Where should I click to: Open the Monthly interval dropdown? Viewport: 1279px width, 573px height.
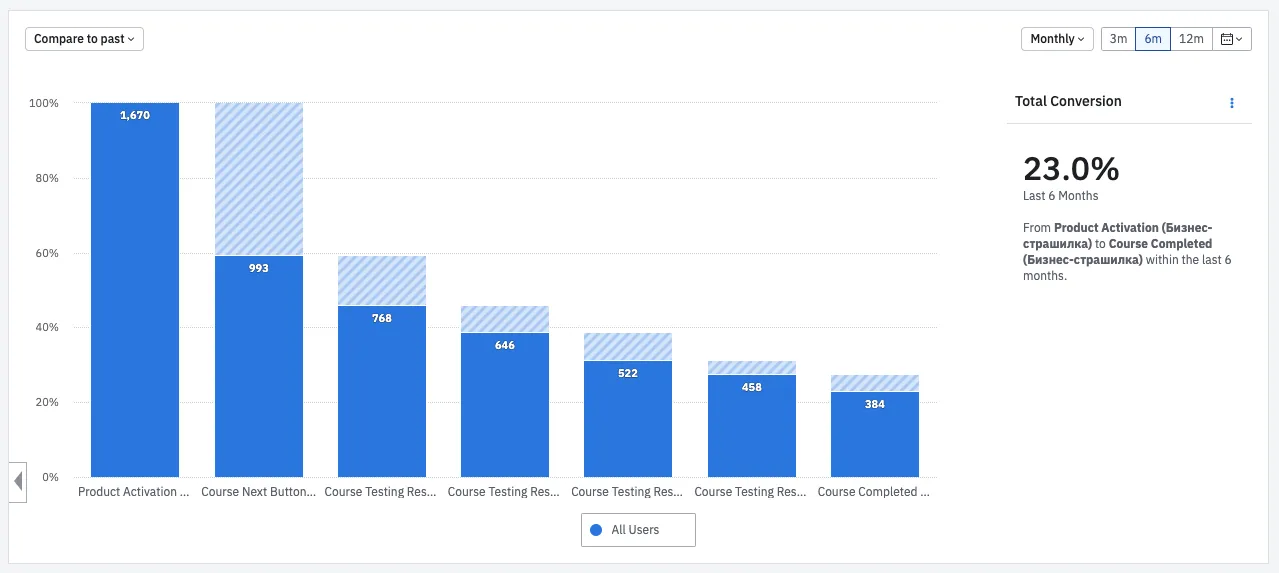click(x=1057, y=39)
